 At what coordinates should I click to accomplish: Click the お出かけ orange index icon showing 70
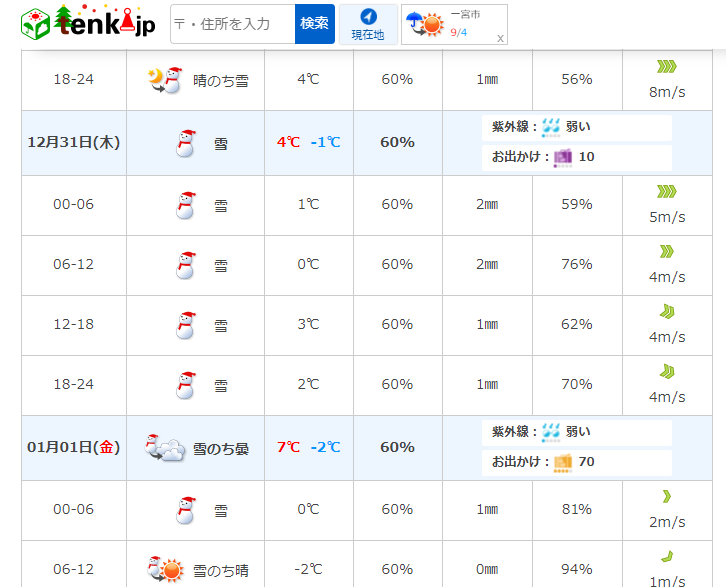click(x=562, y=462)
